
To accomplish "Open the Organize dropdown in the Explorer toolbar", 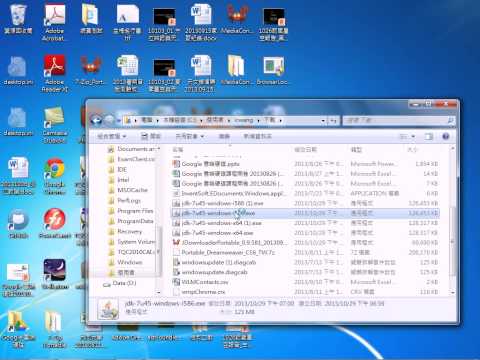I will tap(112, 136).
